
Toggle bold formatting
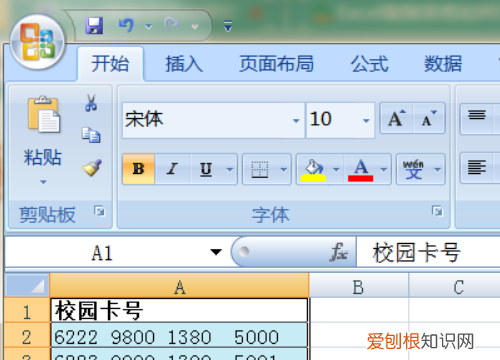[x=138, y=169]
